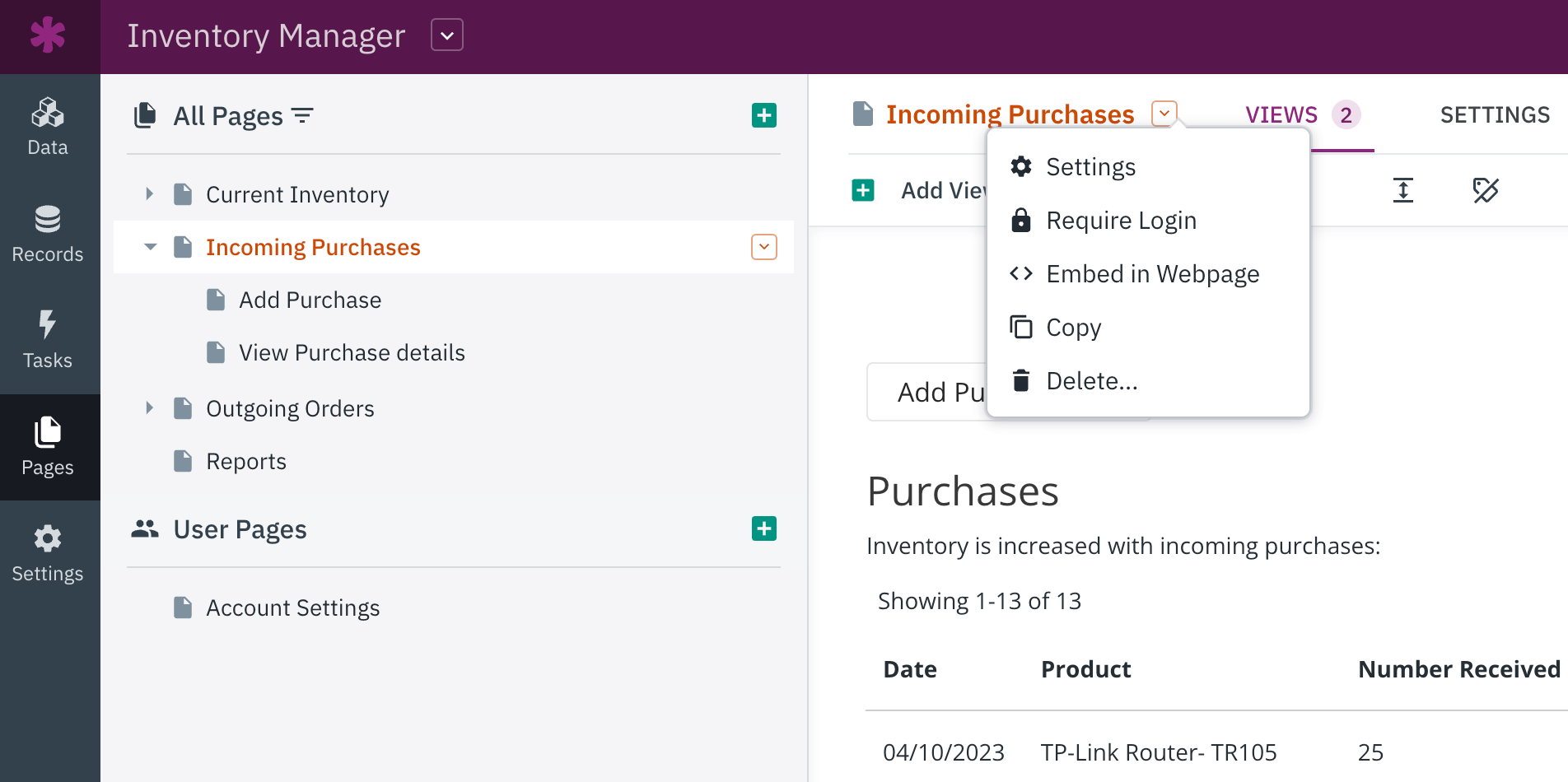This screenshot has width=1568, height=782.
Task: Switch to the SETTINGS tab
Action: point(1494,115)
